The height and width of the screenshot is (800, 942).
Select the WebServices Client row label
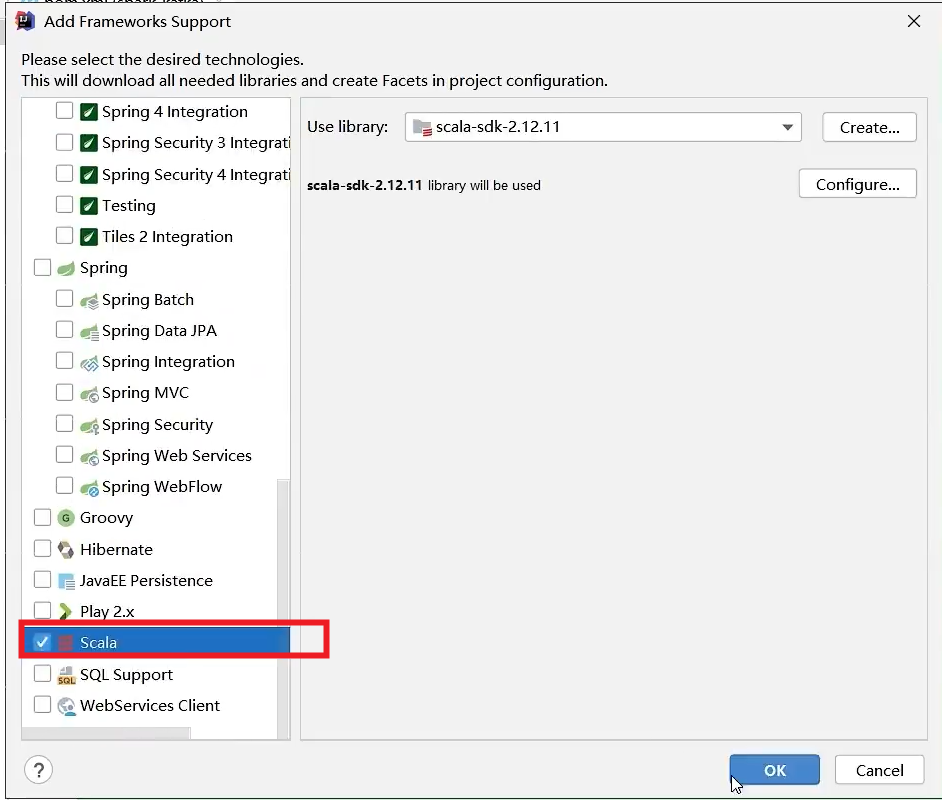pyautogui.click(x=150, y=706)
